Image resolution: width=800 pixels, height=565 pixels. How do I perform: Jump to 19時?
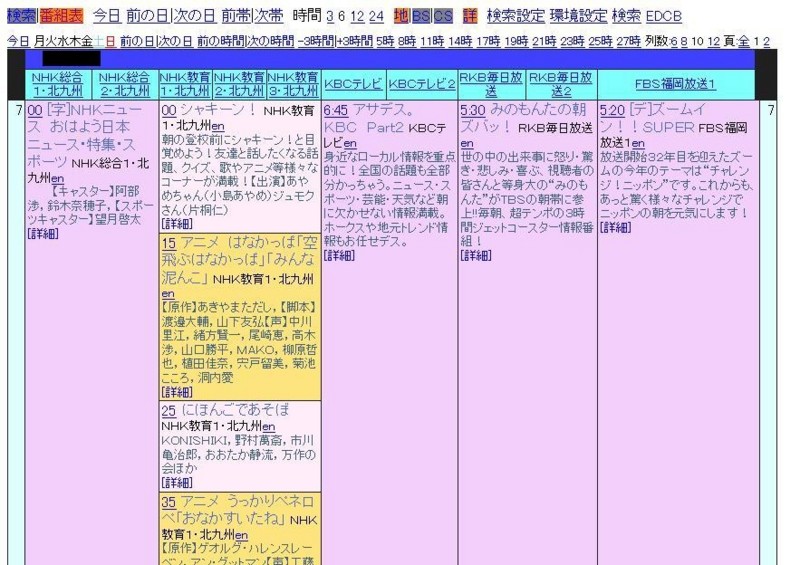click(516, 41)
